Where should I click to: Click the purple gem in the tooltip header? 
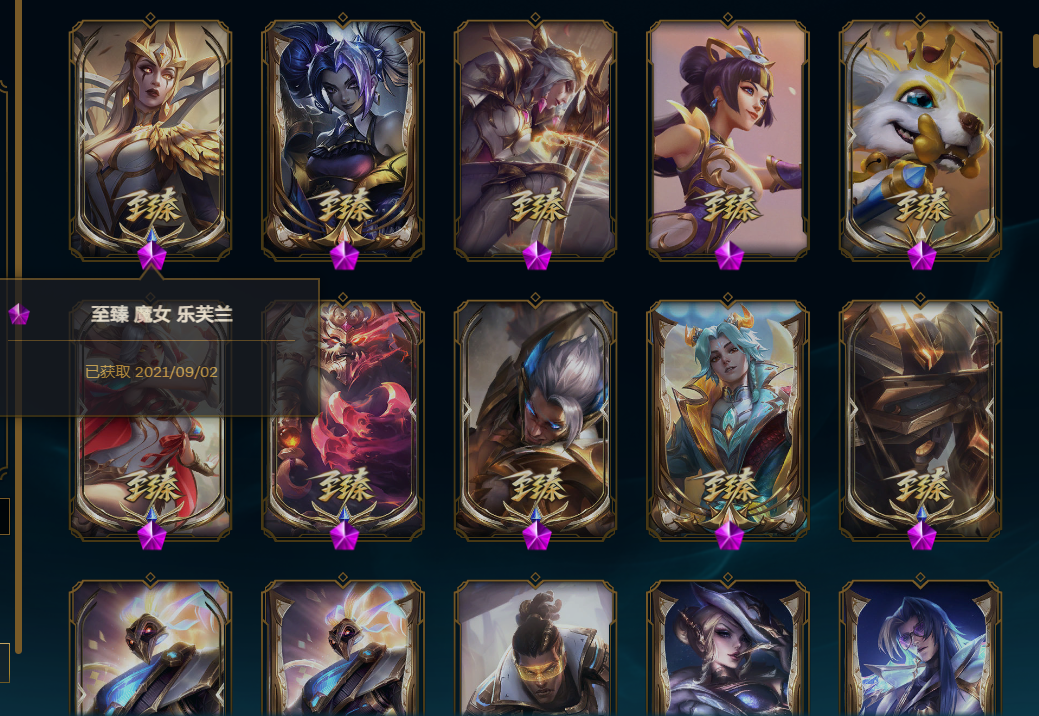tap(19, 314)
